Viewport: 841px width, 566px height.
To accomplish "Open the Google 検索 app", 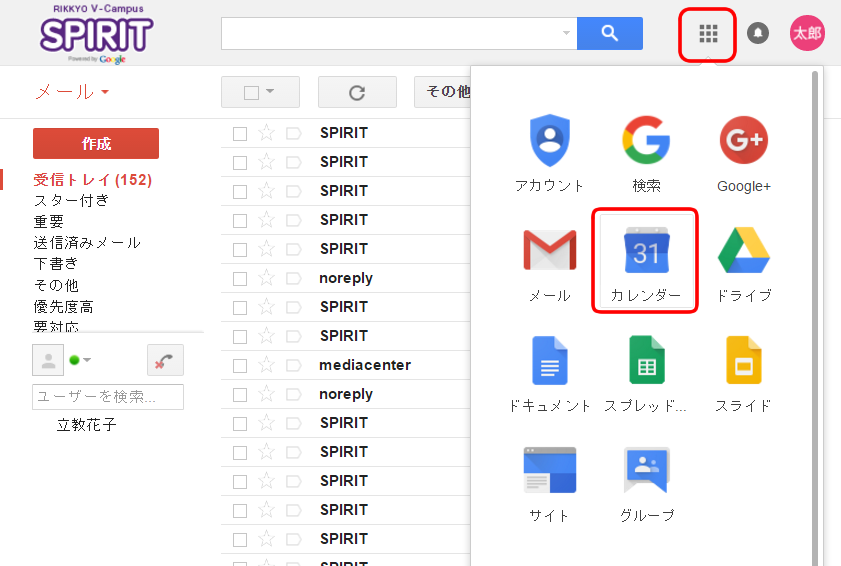I will (x=646, y=153).
